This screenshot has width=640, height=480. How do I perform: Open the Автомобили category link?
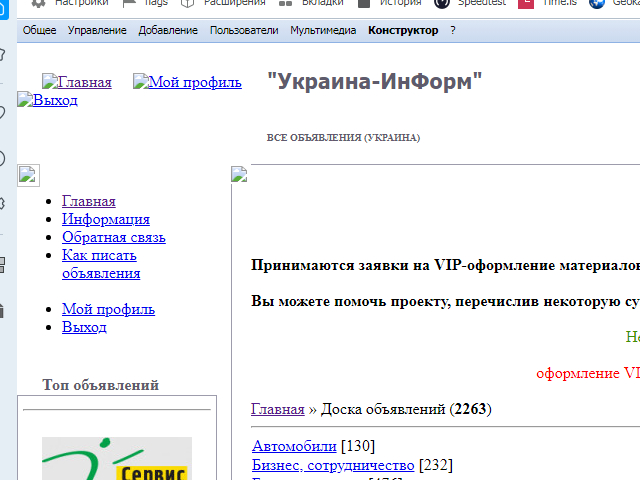(294, 445)
